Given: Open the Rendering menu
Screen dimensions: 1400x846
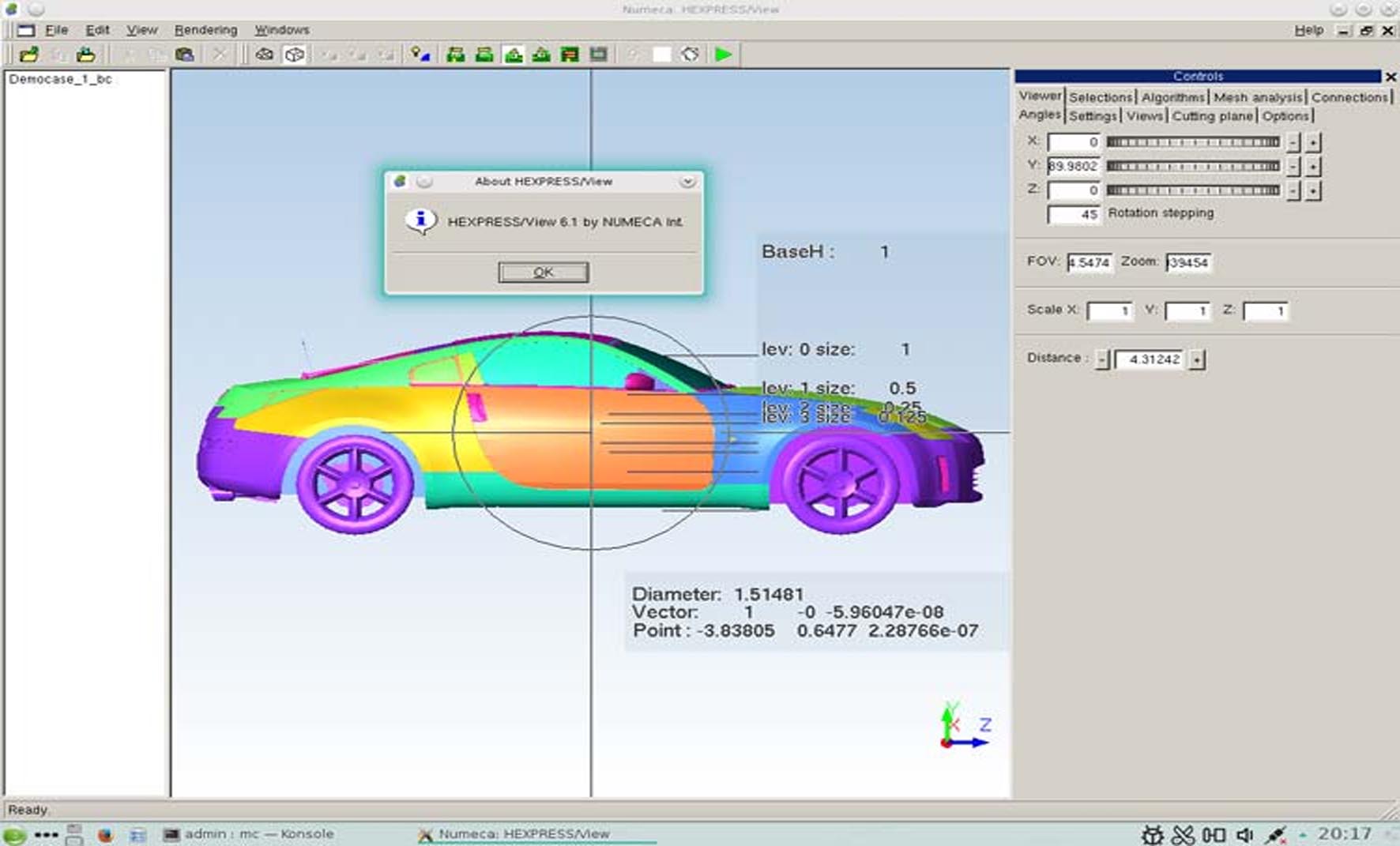Looking at the screenshot, I should pos(205,30).
